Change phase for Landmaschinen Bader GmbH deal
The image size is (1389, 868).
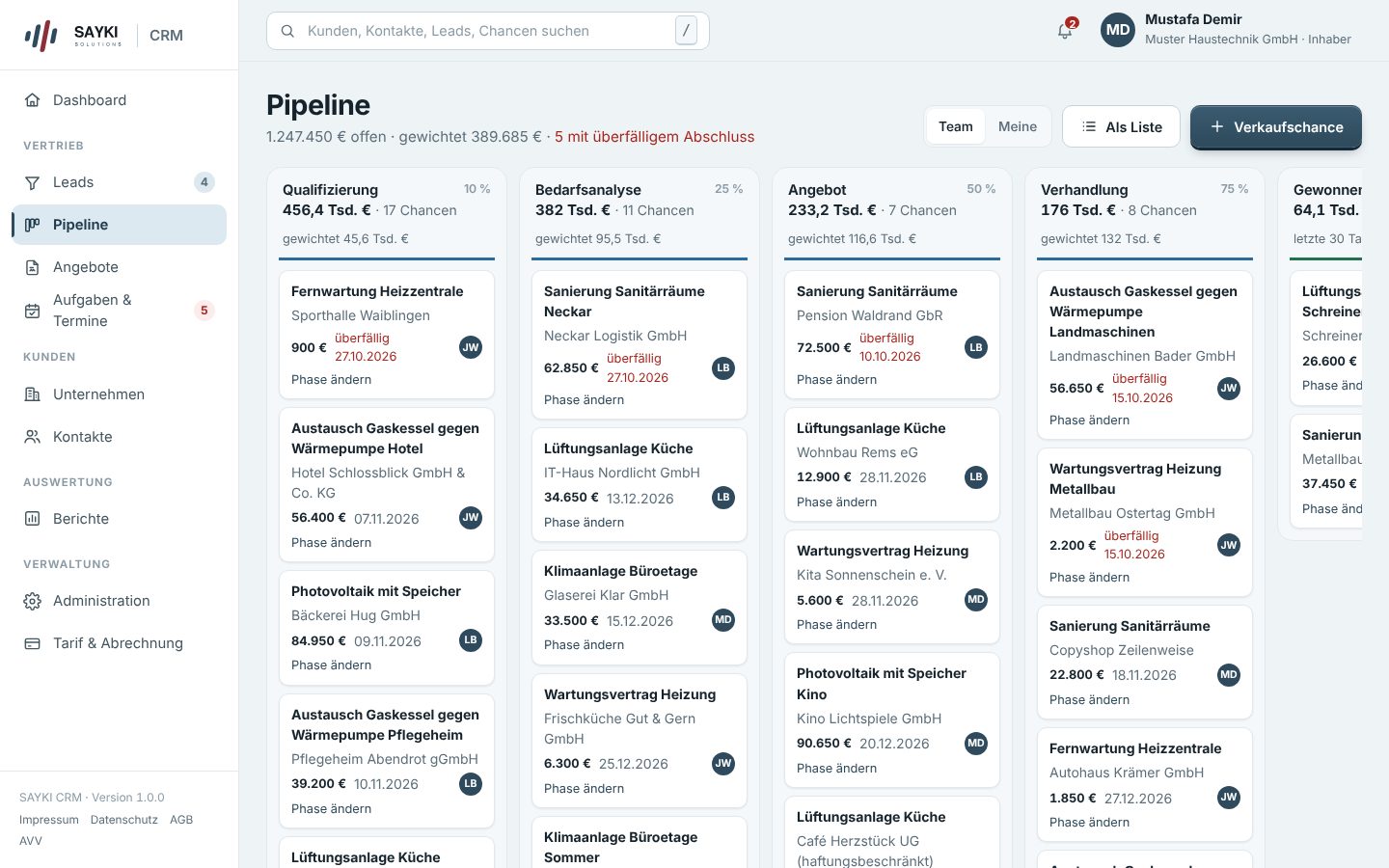1090,420
